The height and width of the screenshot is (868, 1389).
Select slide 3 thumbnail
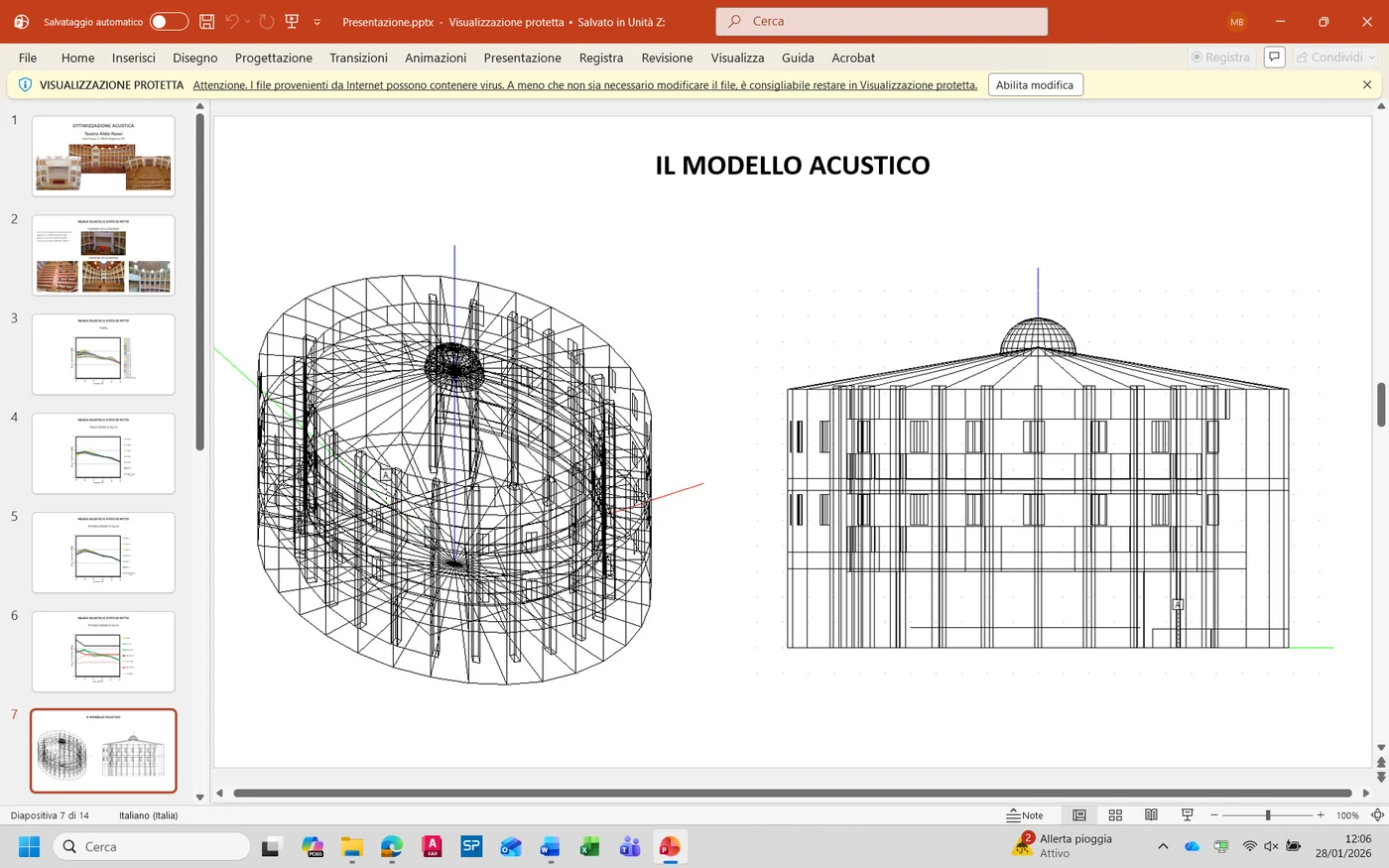[103, 354]
